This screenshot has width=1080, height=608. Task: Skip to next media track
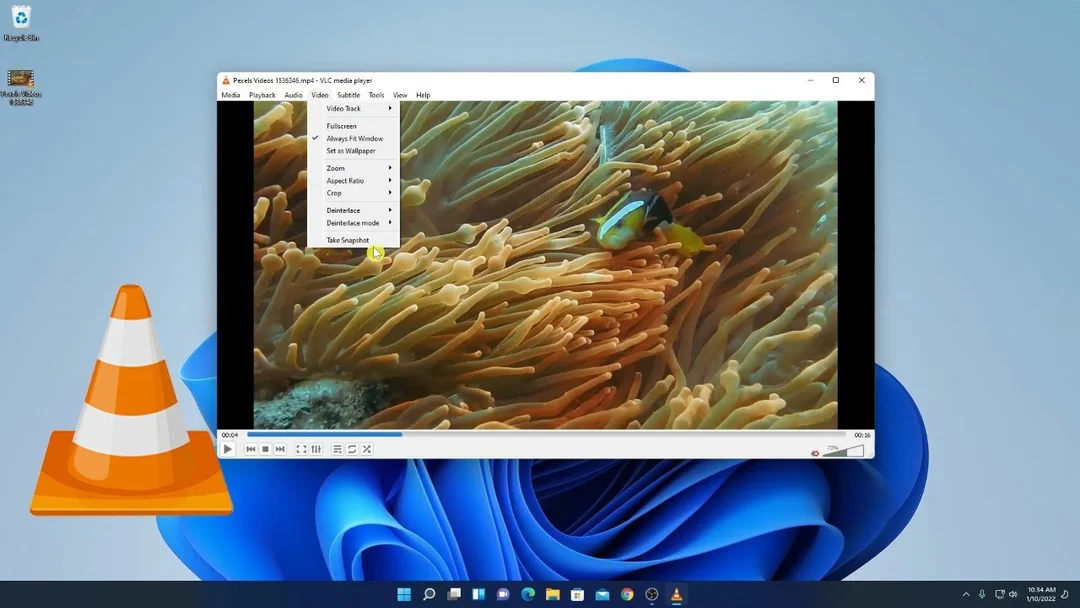[x=280, y=449]
